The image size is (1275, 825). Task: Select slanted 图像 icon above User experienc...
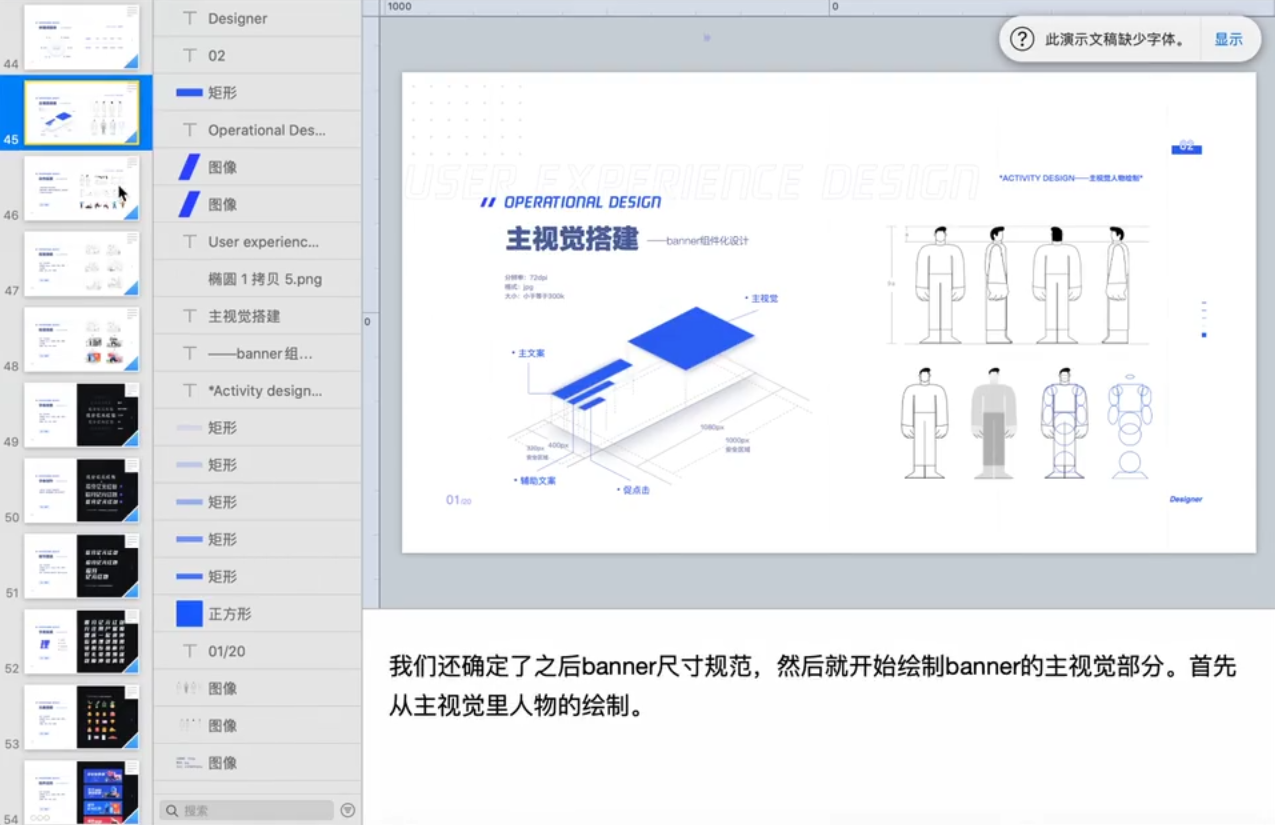189,204
